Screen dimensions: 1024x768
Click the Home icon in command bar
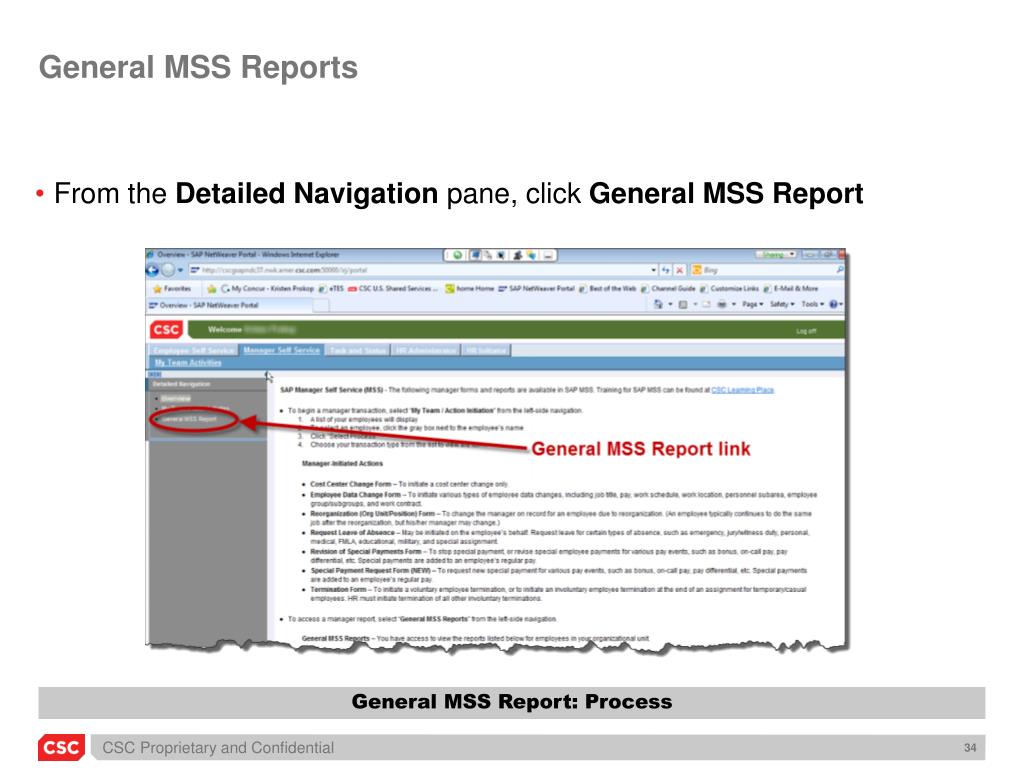tap(658, 304)
